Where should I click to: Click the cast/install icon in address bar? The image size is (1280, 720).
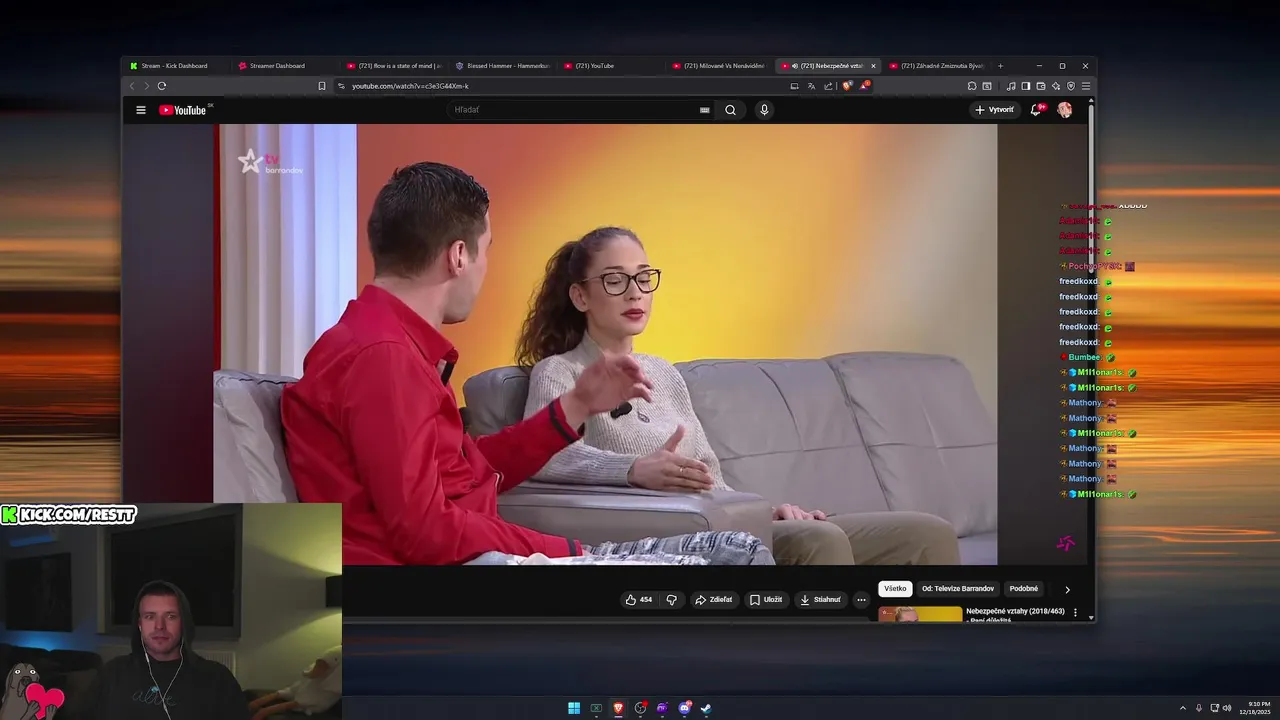(x=794, y=86)
